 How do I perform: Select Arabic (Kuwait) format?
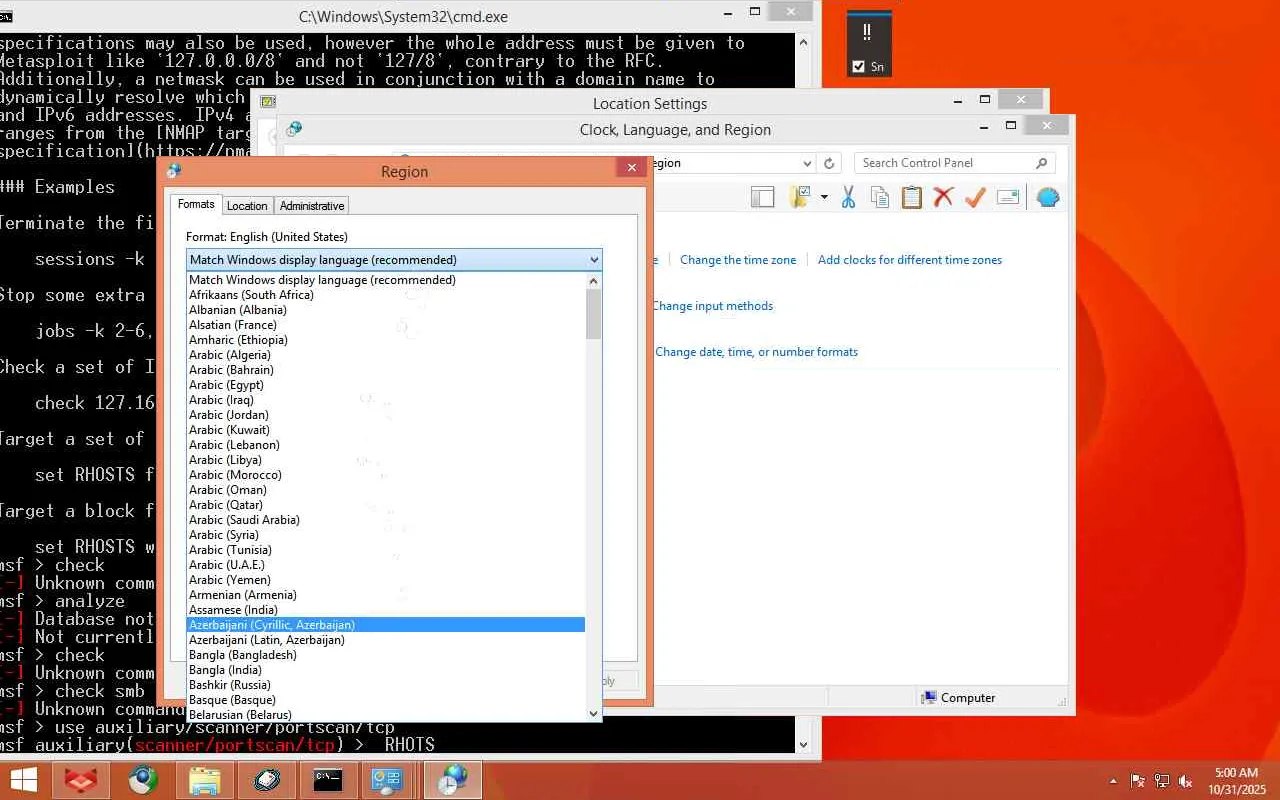tap(386, 430)
